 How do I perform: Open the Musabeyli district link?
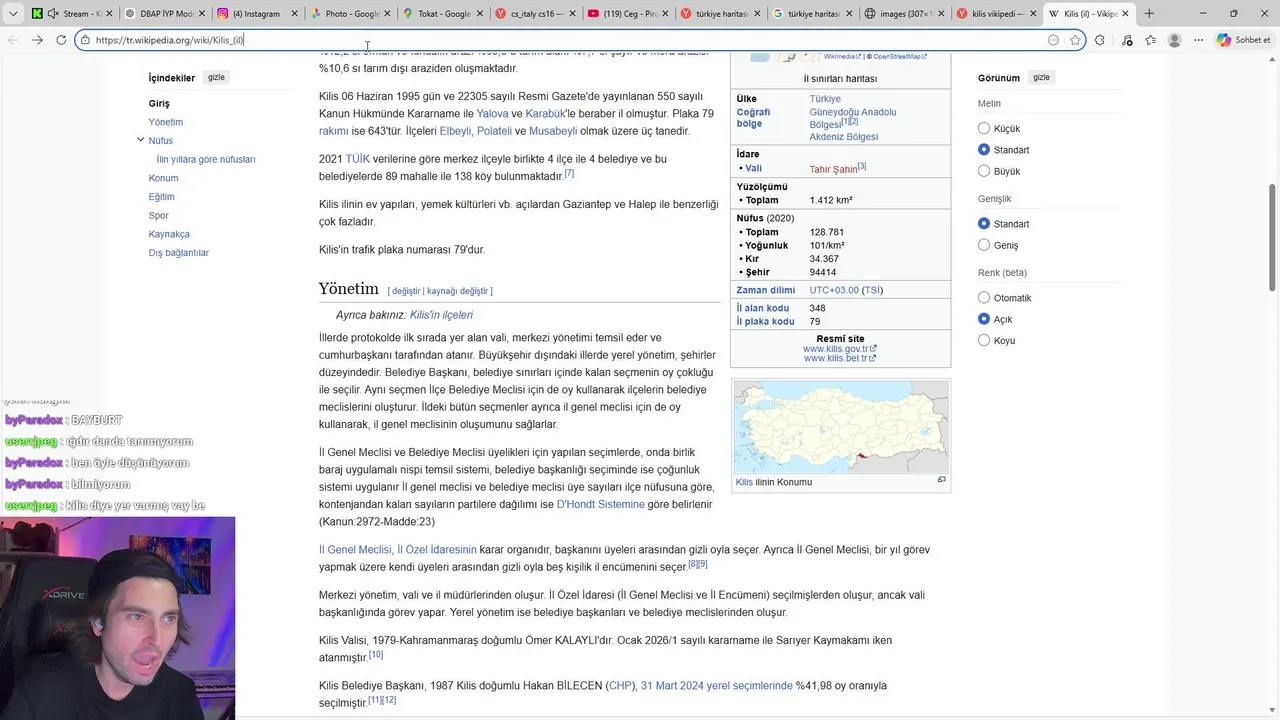click(x=553, y=131)
